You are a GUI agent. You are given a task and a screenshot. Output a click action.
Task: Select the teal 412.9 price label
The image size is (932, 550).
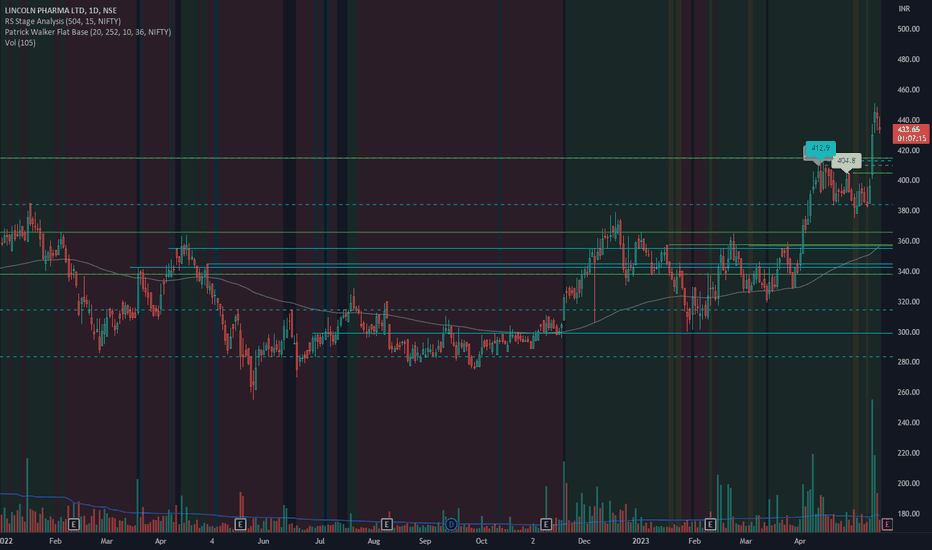(821, 148)
